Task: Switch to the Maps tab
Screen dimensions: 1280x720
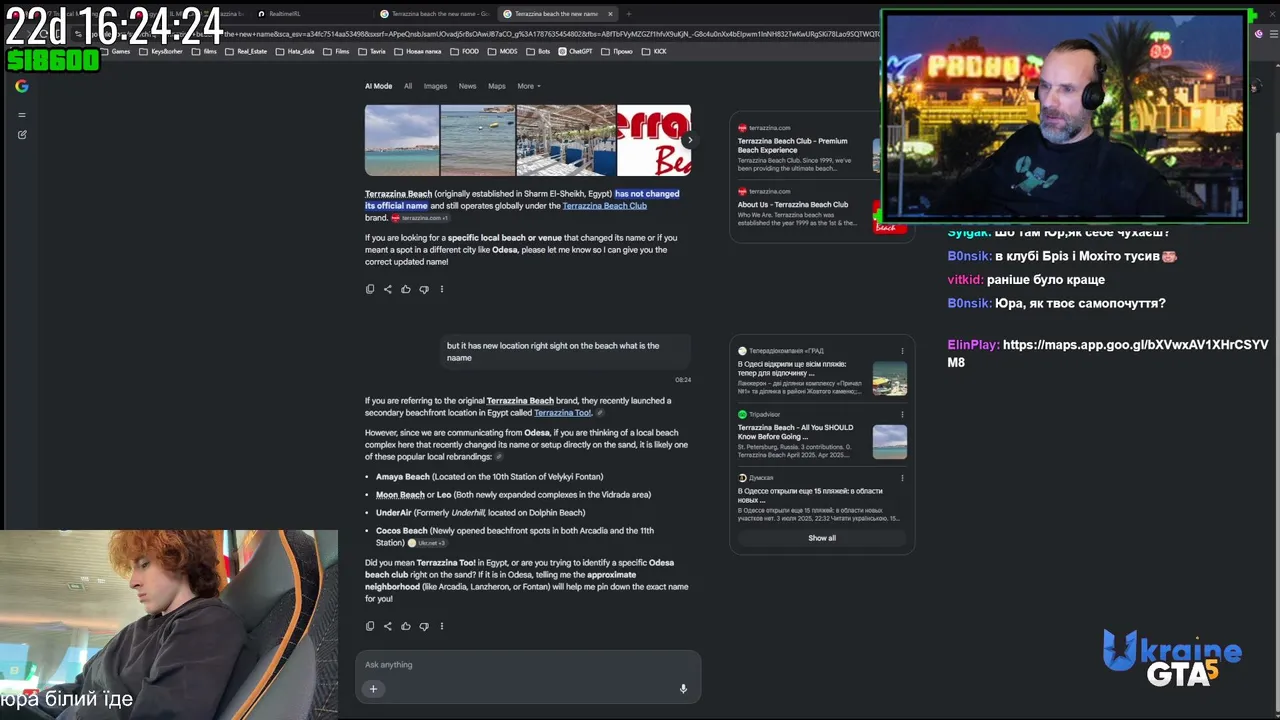Action: (x=496, y=86)
